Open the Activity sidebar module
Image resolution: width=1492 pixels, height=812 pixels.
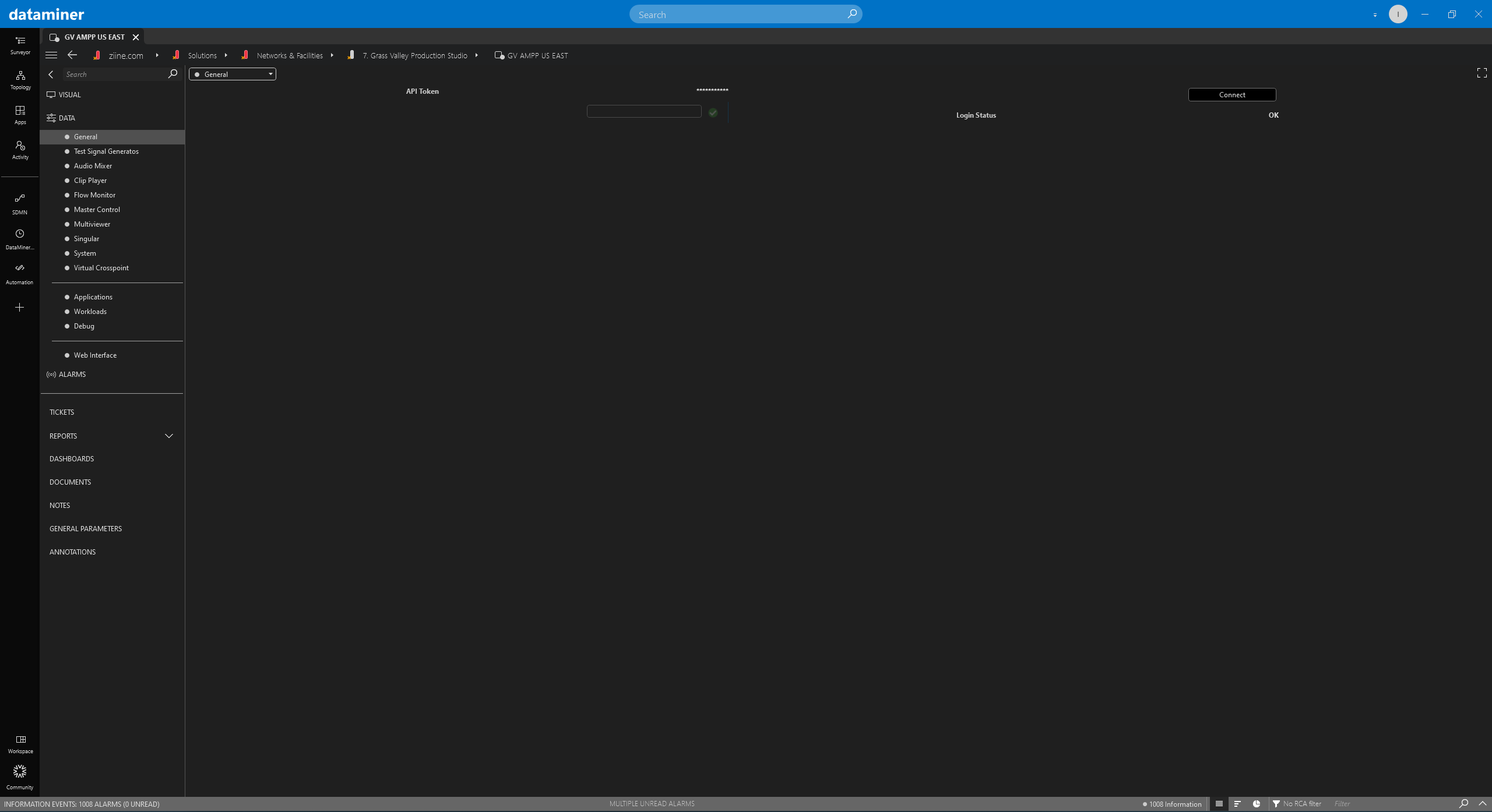point(20,150)
